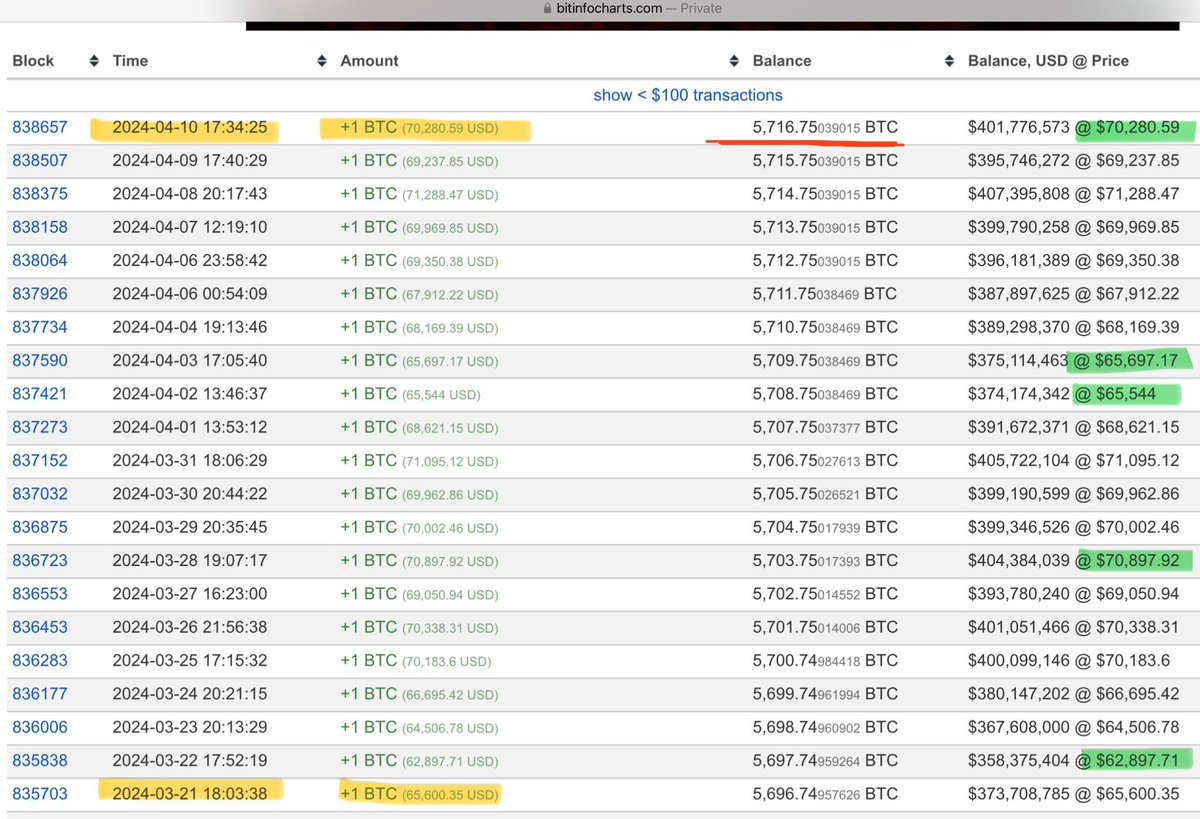Sort by Amount column arrows
The width and height of the screenshot is (1200, 819).
click(x=734, y=61)
